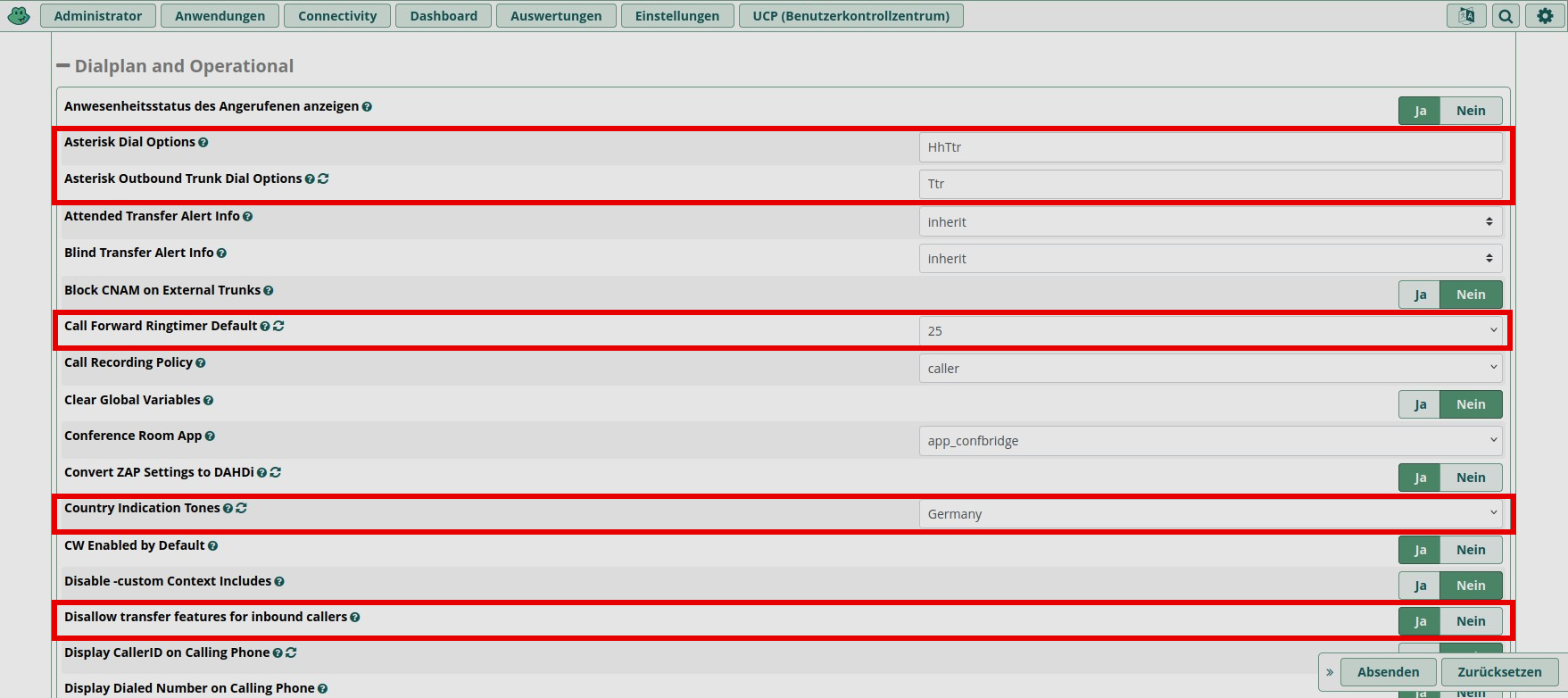Open the Einstellungen menu
The image size is (1568, 698).
click(x=676, y=16)
